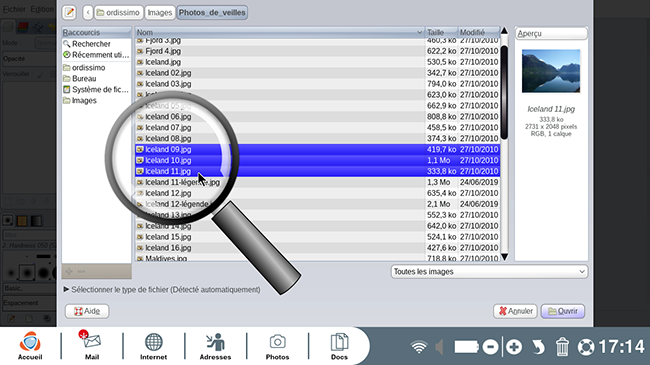
Task: Click Ouvrir to open selected files
Action: click(563, 311)
